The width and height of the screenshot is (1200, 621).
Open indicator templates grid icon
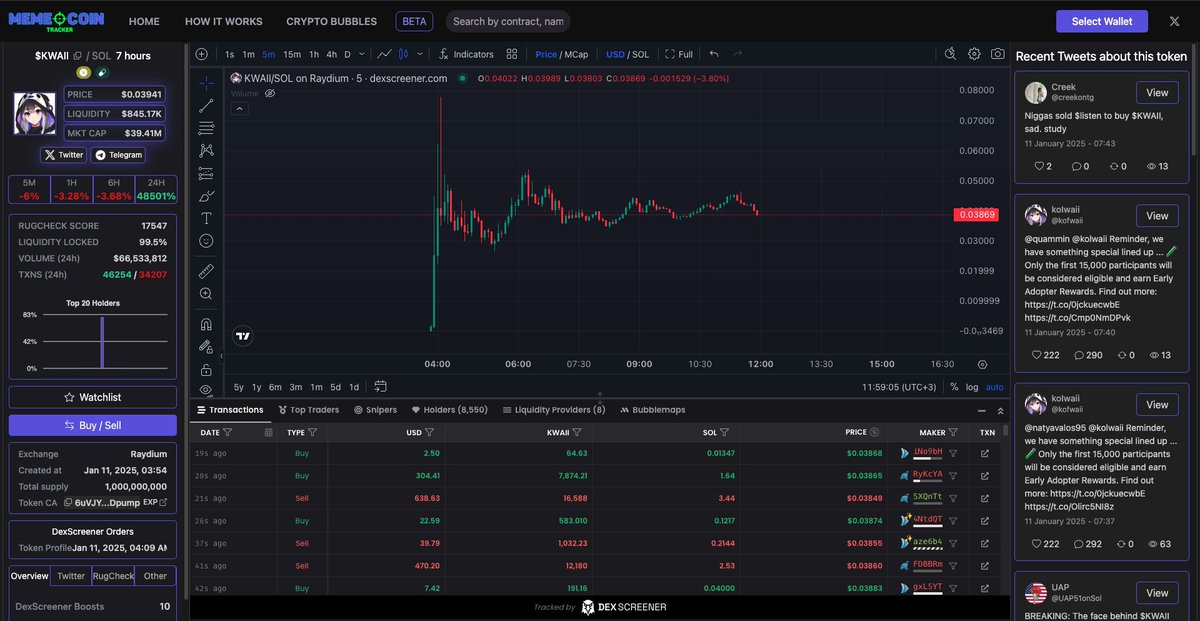(512, 54)
